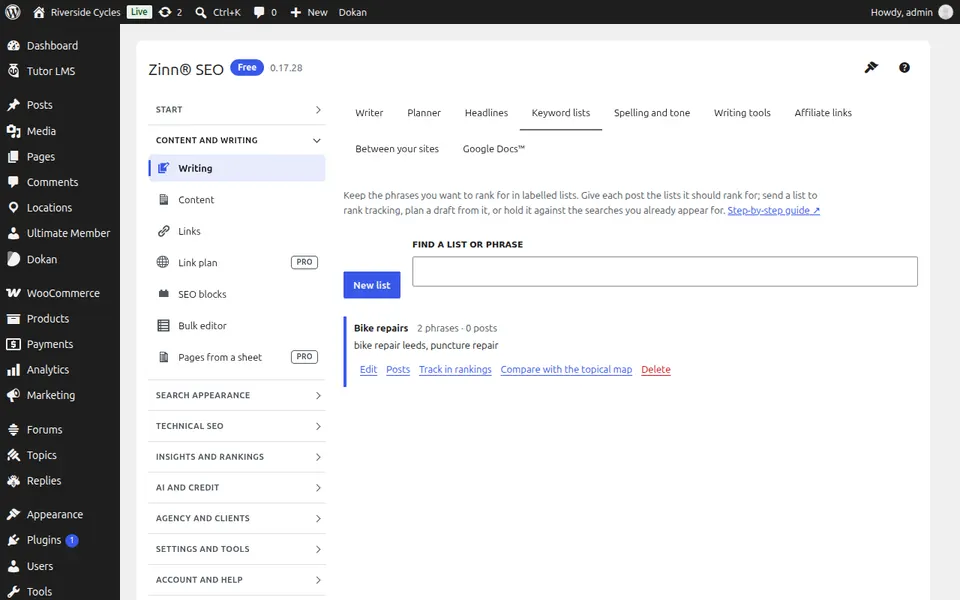Click the New list button
The image size is (960, 600).
click(x=372, y=285)
